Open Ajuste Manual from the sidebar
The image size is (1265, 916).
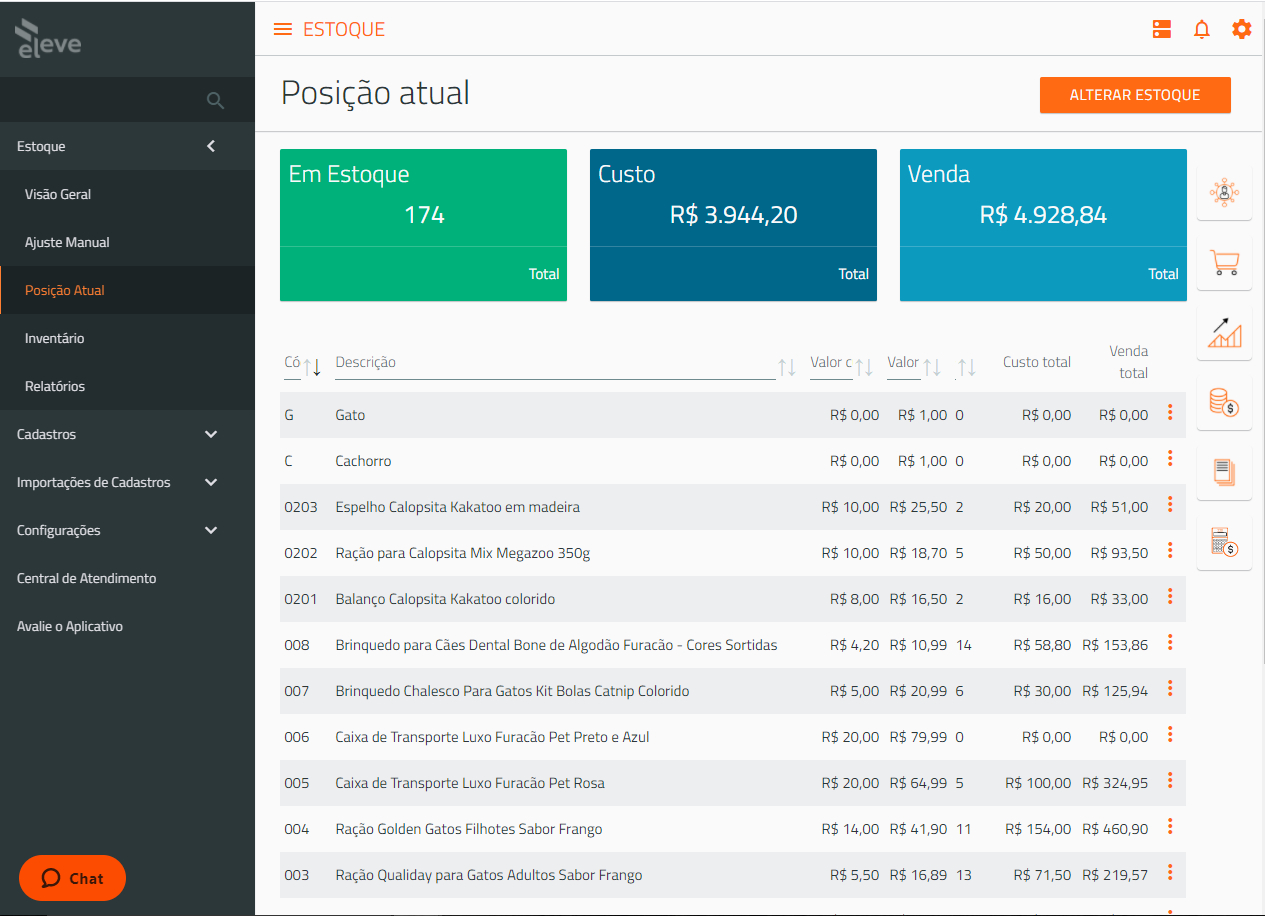tap(67, 242)
